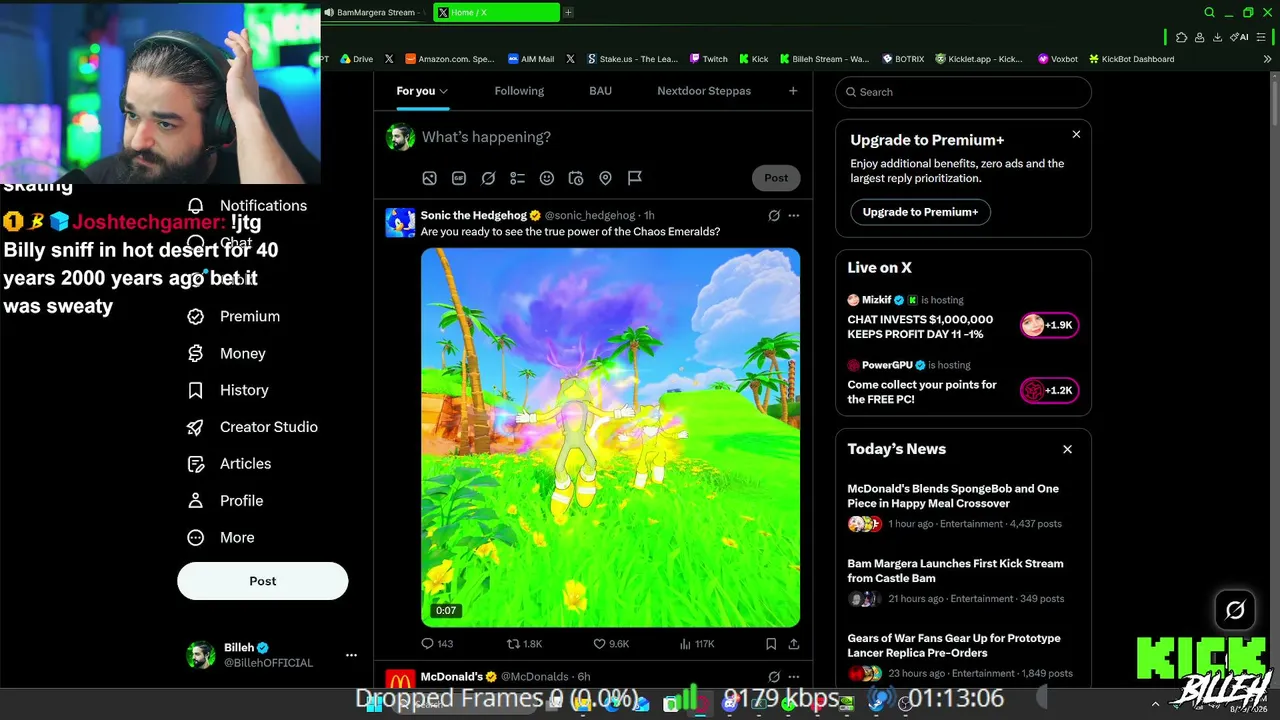The width and height of the screenshot is (1280, 720).
Task: Join the Mizkif live stream listeners
Action: 1049,325
